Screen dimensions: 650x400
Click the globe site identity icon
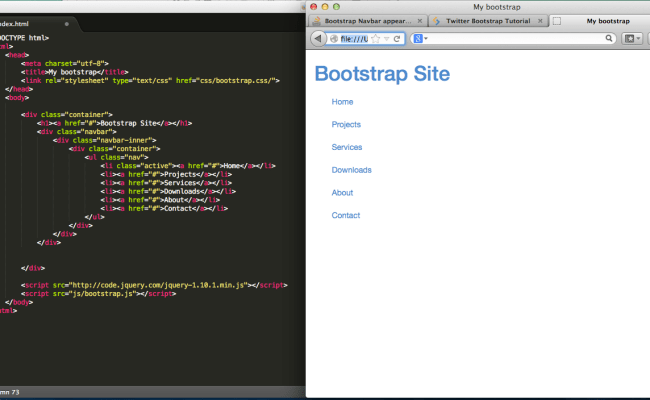tap(334, 39)
